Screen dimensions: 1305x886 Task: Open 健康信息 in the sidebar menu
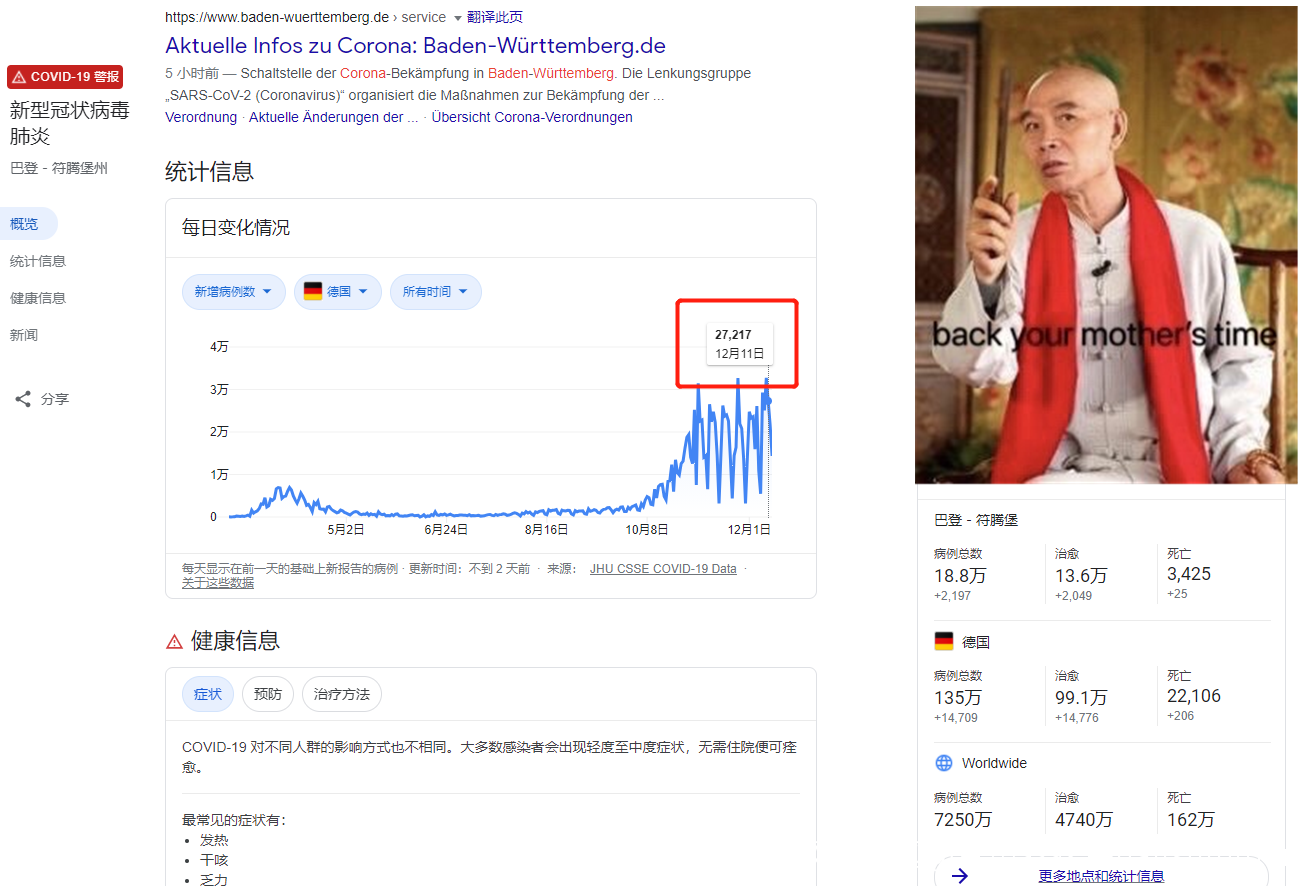[x=38, y=298]
